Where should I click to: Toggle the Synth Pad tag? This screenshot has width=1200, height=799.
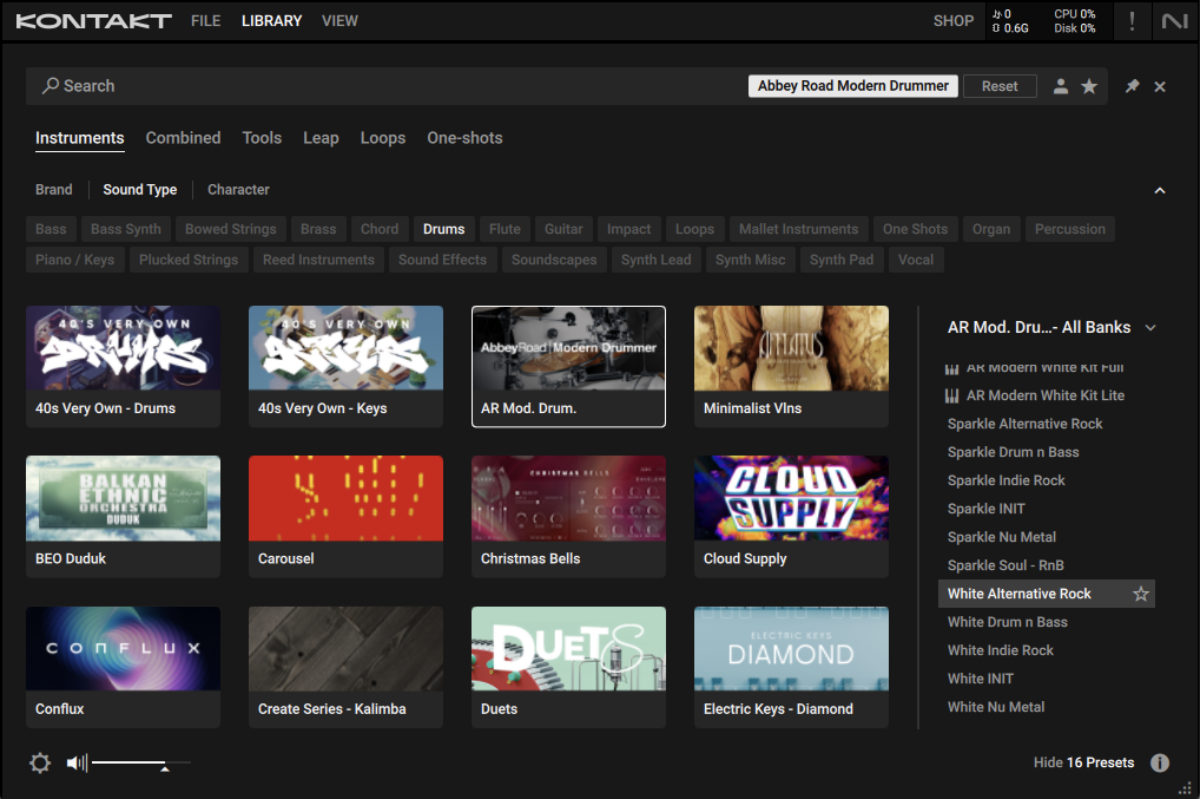(842, 260)
